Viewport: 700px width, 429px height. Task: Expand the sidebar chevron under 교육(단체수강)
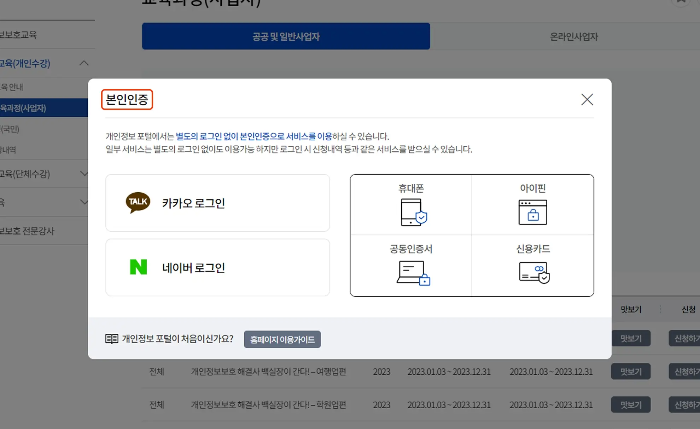pyautogui.click(x=84, y=202)
